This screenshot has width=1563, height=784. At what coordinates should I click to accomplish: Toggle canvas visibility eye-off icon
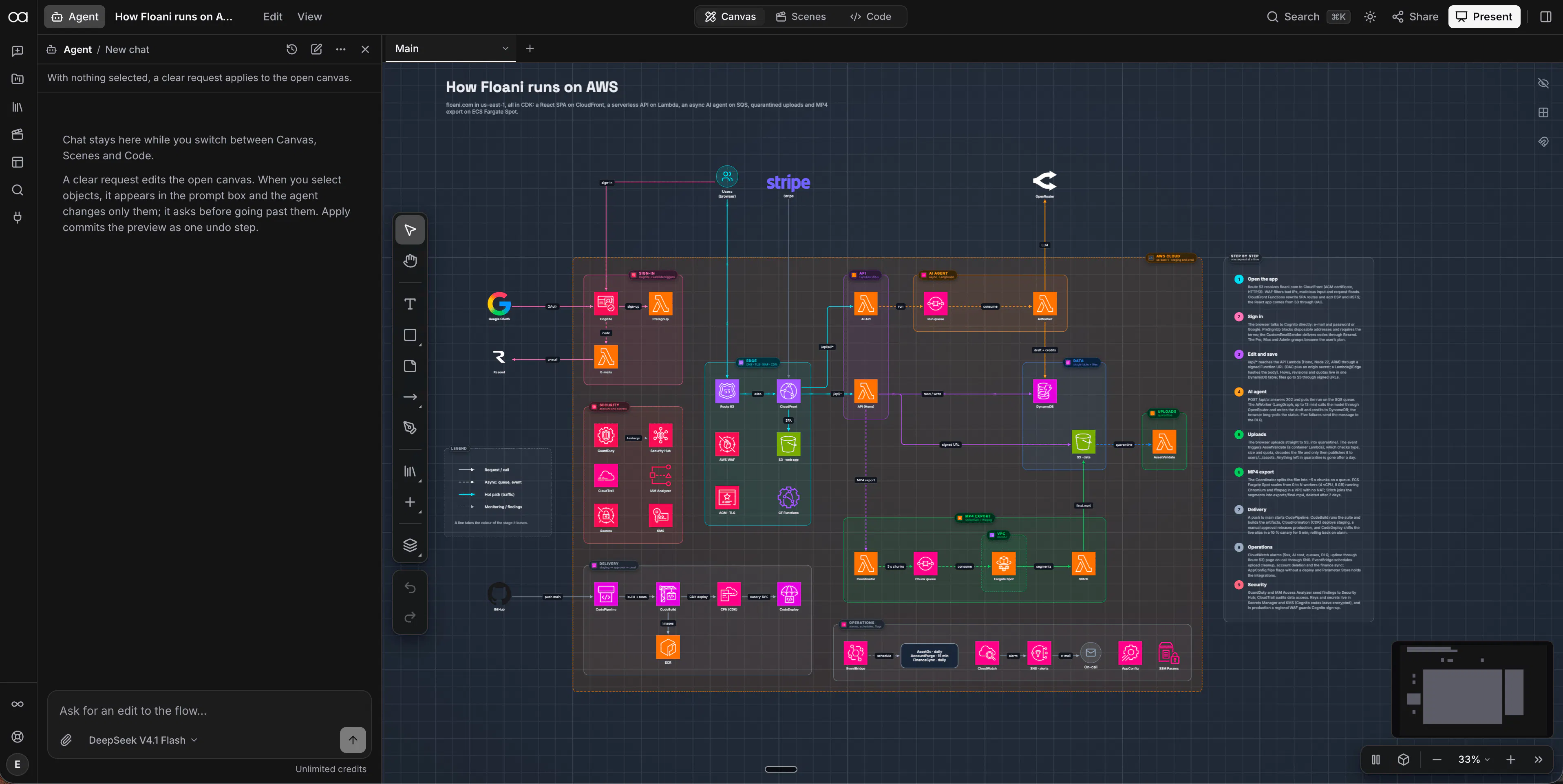(x=1543, y=83)
